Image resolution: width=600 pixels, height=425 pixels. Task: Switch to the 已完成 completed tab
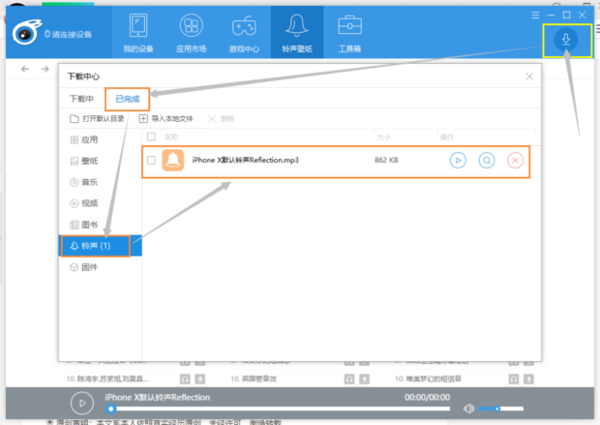tap(127, 98)
